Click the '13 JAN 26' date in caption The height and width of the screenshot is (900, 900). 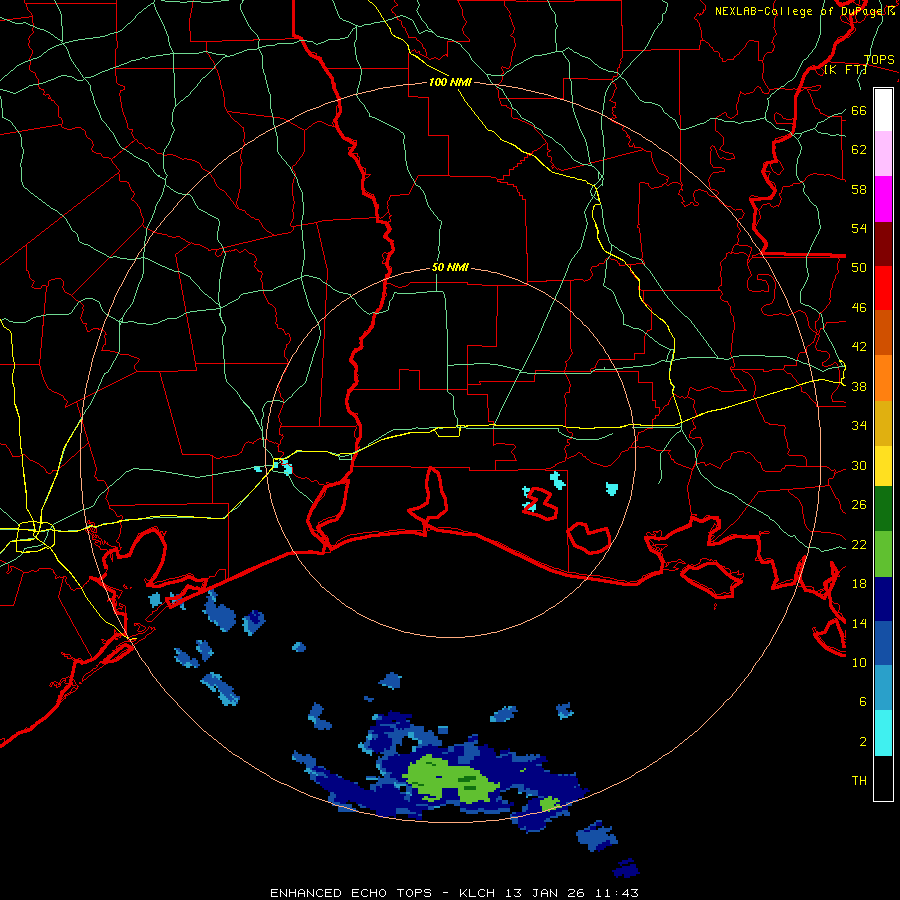click(x=545, y=893)
